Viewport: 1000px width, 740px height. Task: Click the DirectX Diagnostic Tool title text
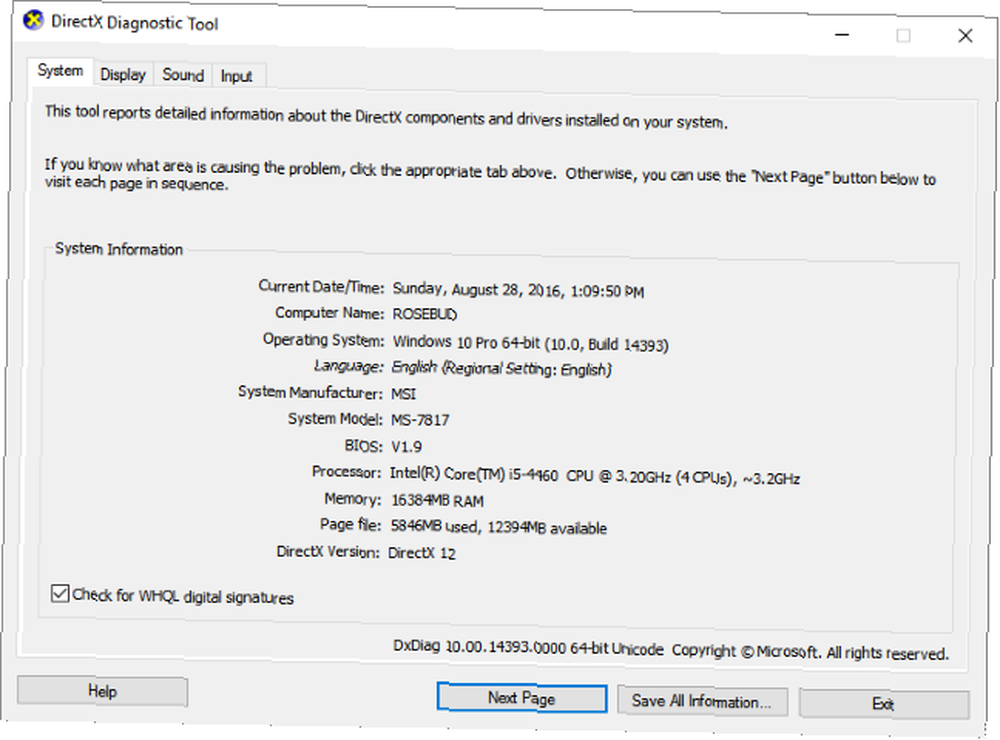[135, 23]
